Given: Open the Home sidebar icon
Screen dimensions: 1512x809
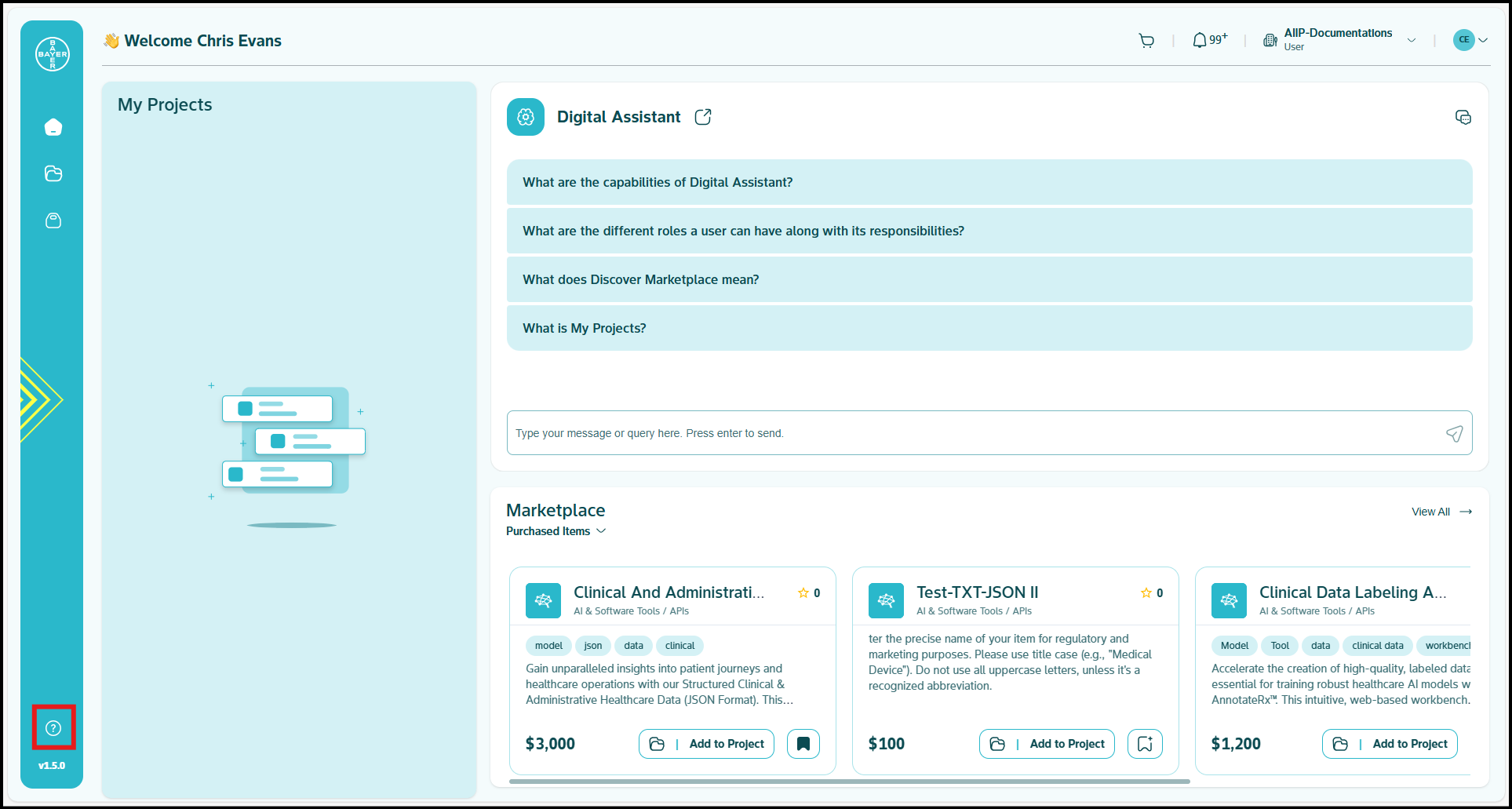Looking at the screenshot, I should (53, 126).
